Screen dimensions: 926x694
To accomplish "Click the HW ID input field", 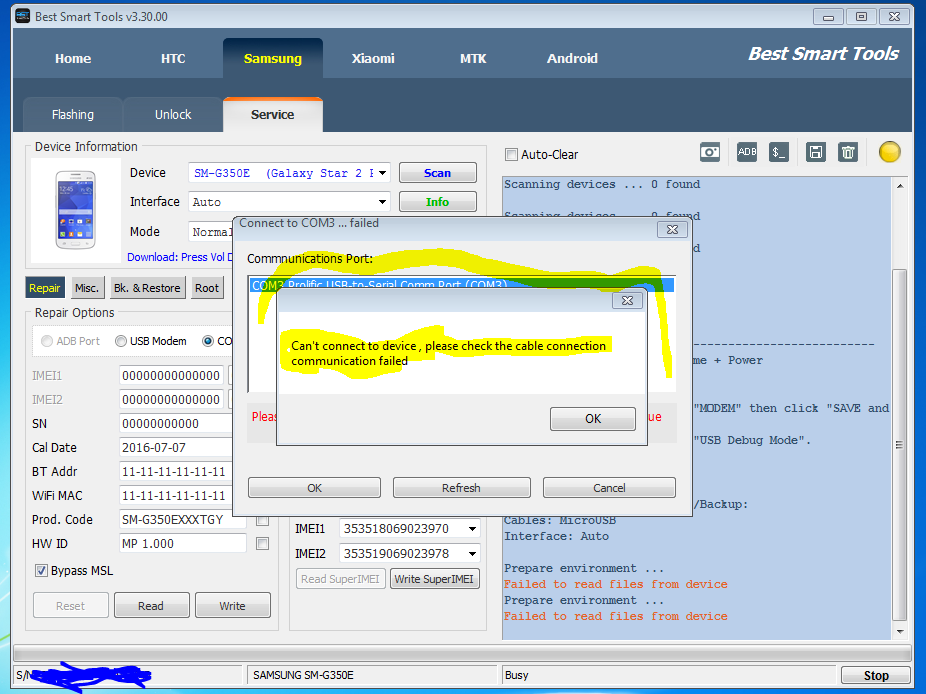I will [x=182, y=543].
